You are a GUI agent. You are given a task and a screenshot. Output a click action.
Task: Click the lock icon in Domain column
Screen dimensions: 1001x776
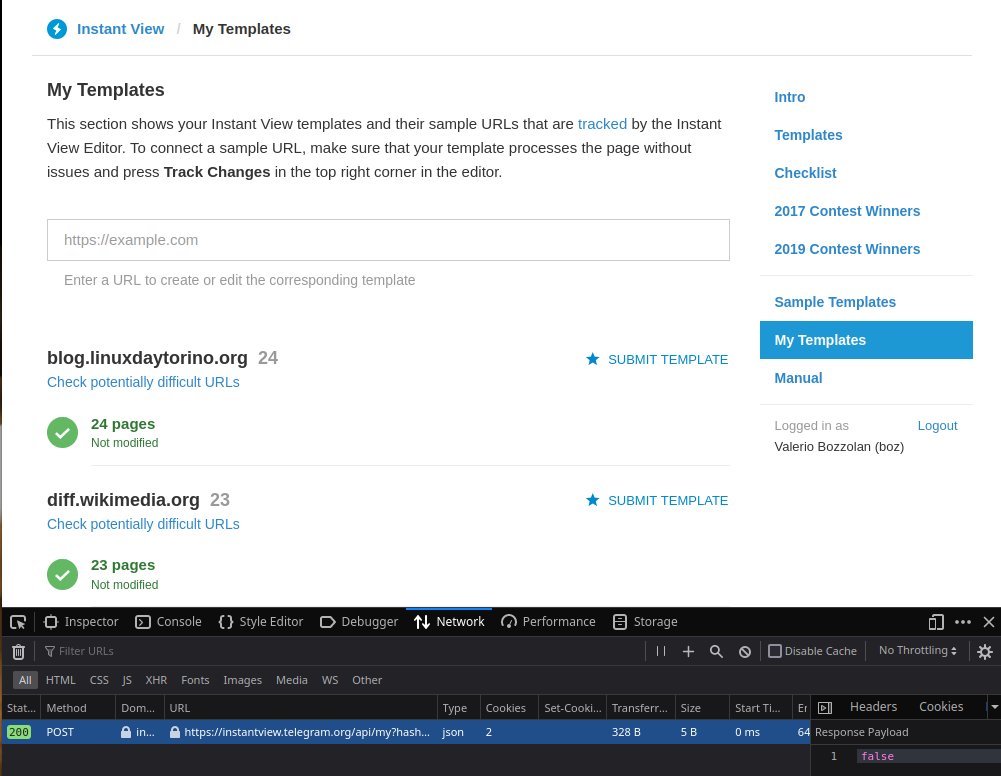[x=126, y=732]
